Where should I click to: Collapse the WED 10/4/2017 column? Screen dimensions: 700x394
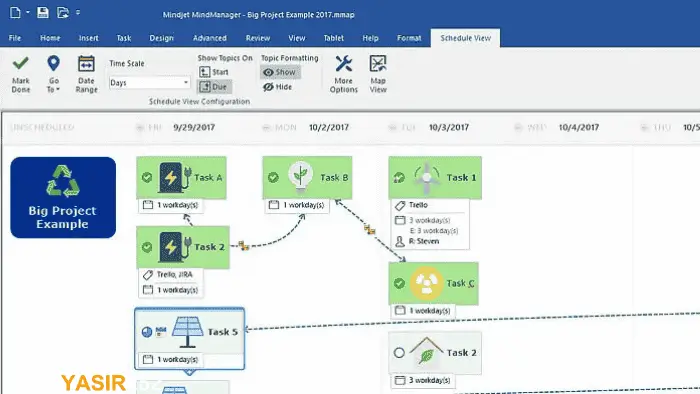pyautogui.click(x=518, y=128)
